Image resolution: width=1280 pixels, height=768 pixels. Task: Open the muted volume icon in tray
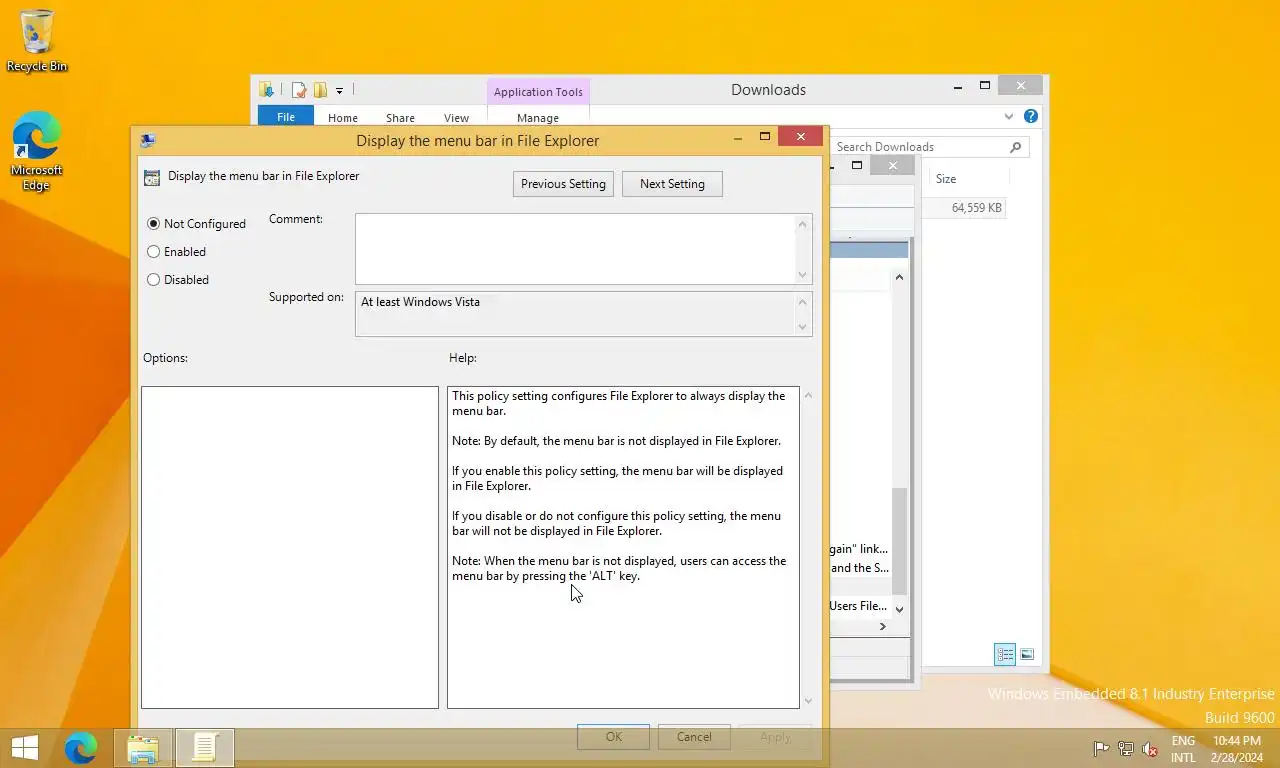click(x=1150, y=749)
